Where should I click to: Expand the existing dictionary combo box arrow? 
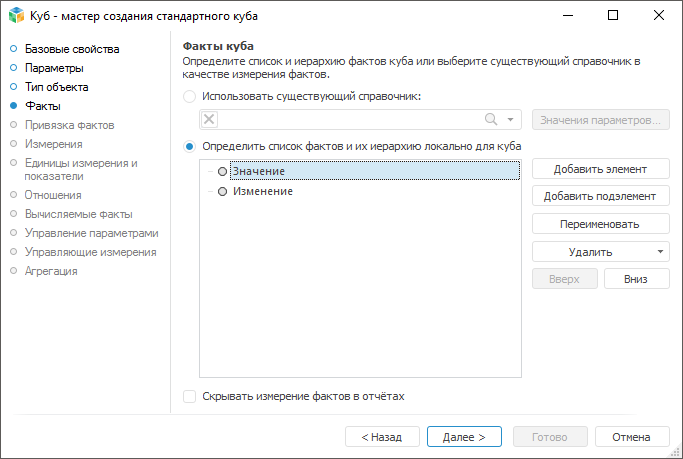point(509,120)
